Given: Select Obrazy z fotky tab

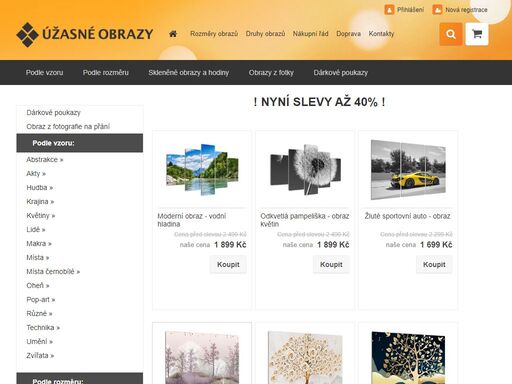Looking at the screenshot, I should [x=271, y=72].
